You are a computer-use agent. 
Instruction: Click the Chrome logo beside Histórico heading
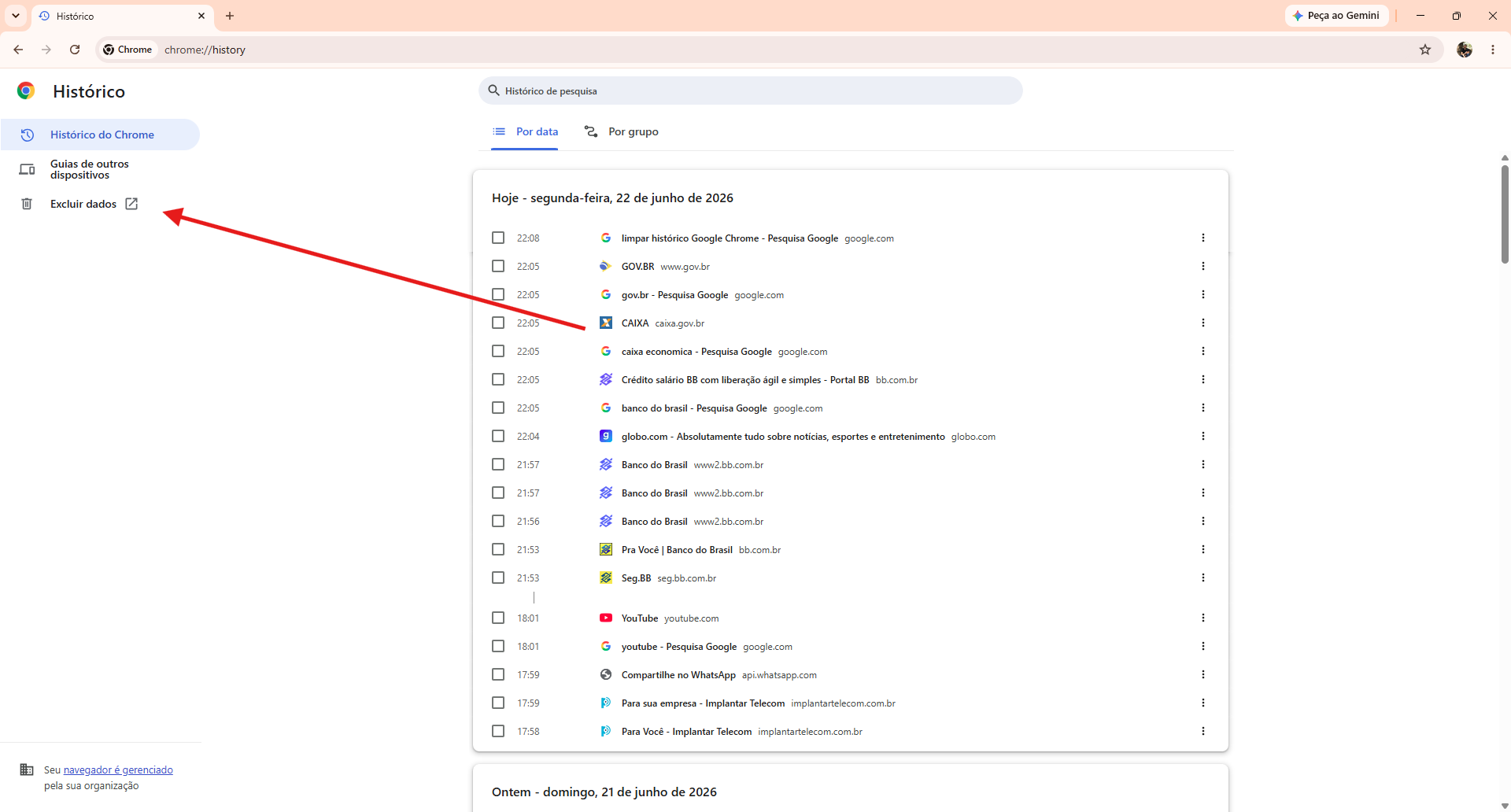click(x=26, y=90)
